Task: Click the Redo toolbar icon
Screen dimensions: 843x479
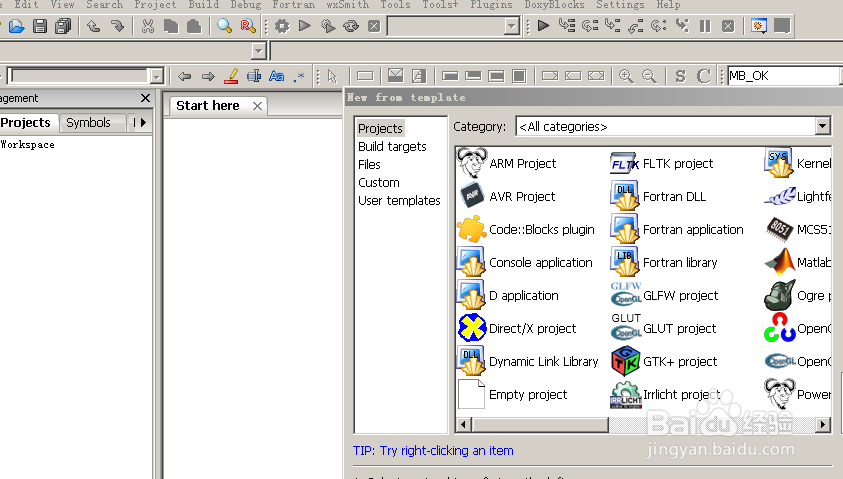Action: pos(117,26)
